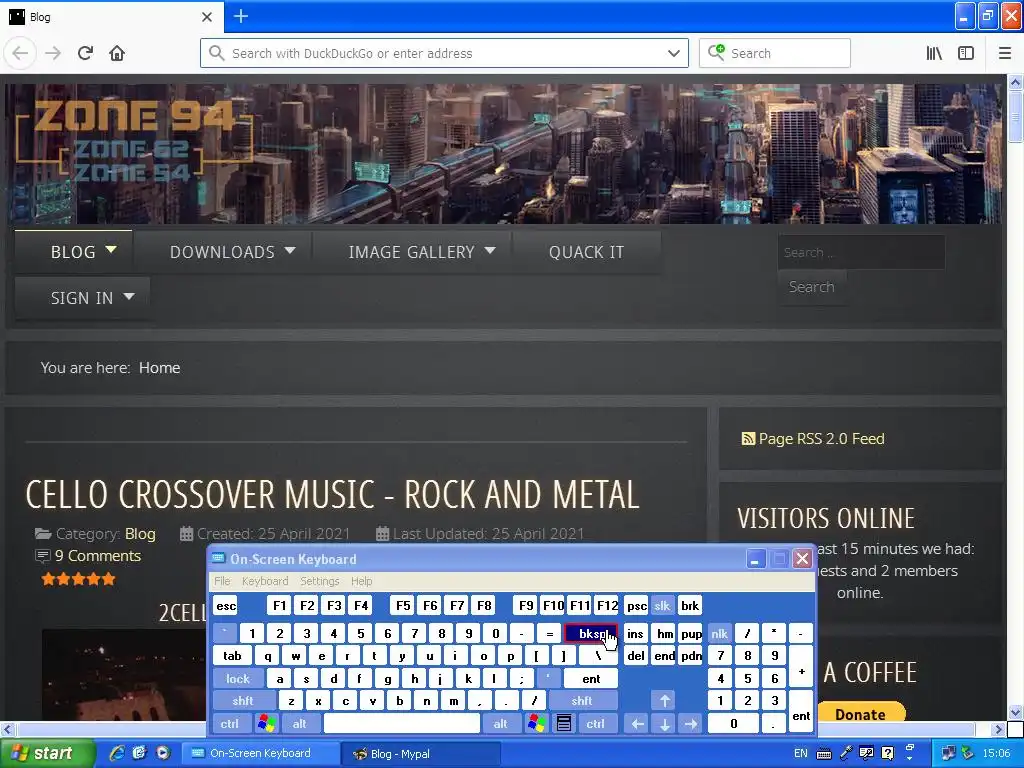Click the browser Forward arrow button
The image size is (1024, 768).
[52, 53]
